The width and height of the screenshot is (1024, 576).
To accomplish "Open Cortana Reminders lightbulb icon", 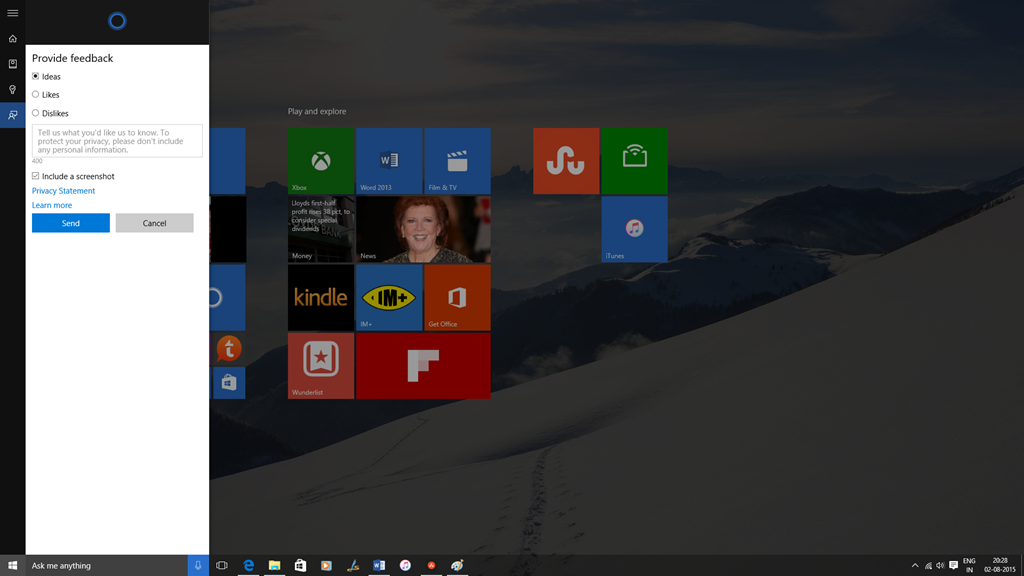I will click(x=12, y=89).
